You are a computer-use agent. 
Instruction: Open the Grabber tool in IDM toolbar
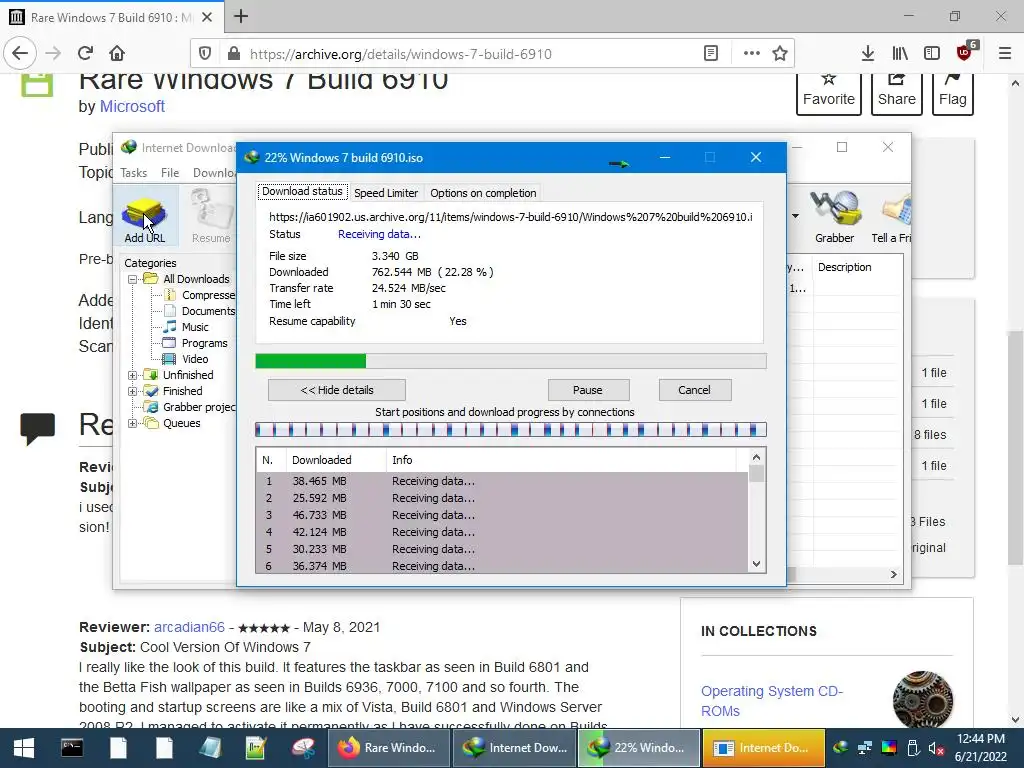(835, 219)
